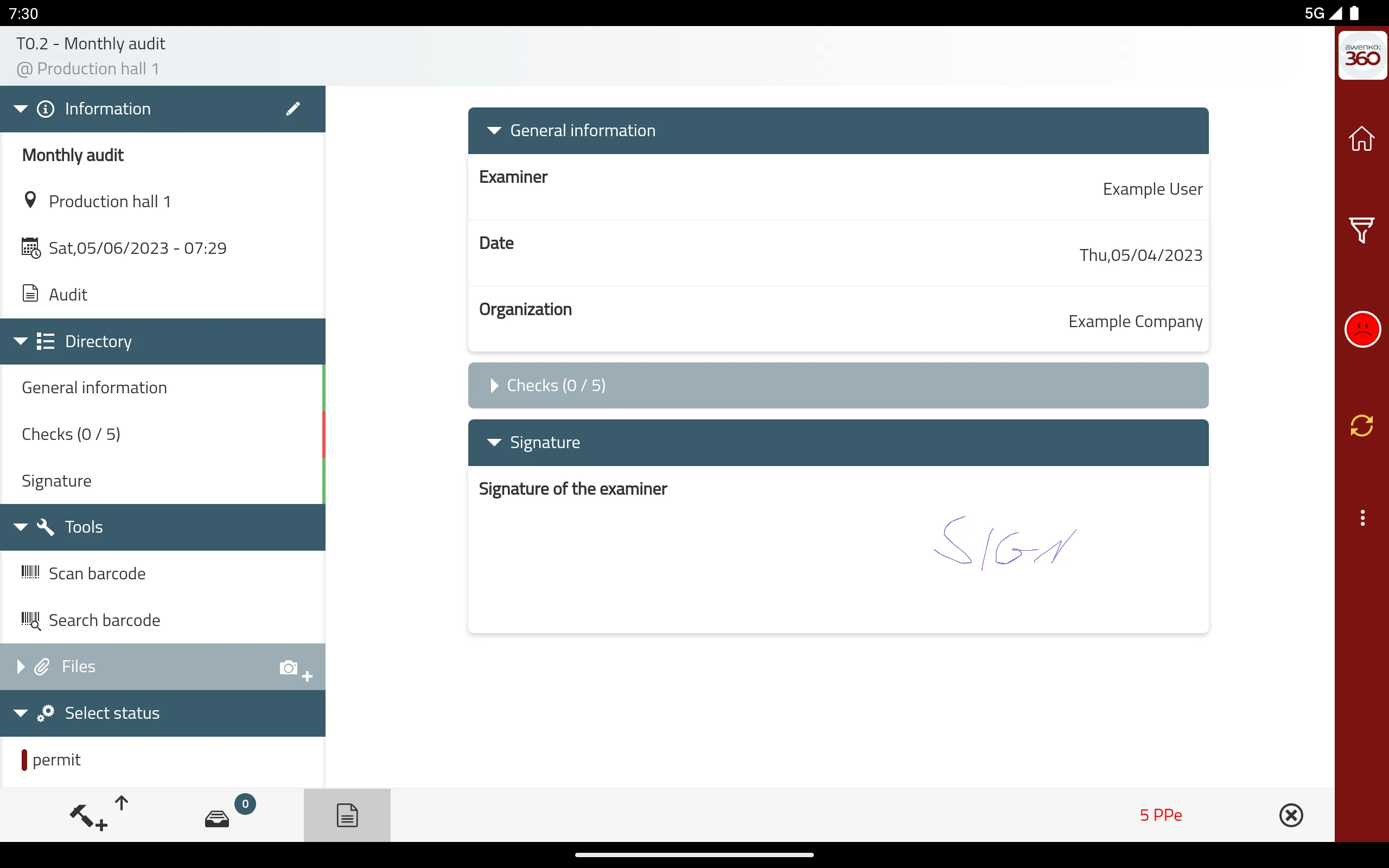Click the search barcode tool icon

31,618
